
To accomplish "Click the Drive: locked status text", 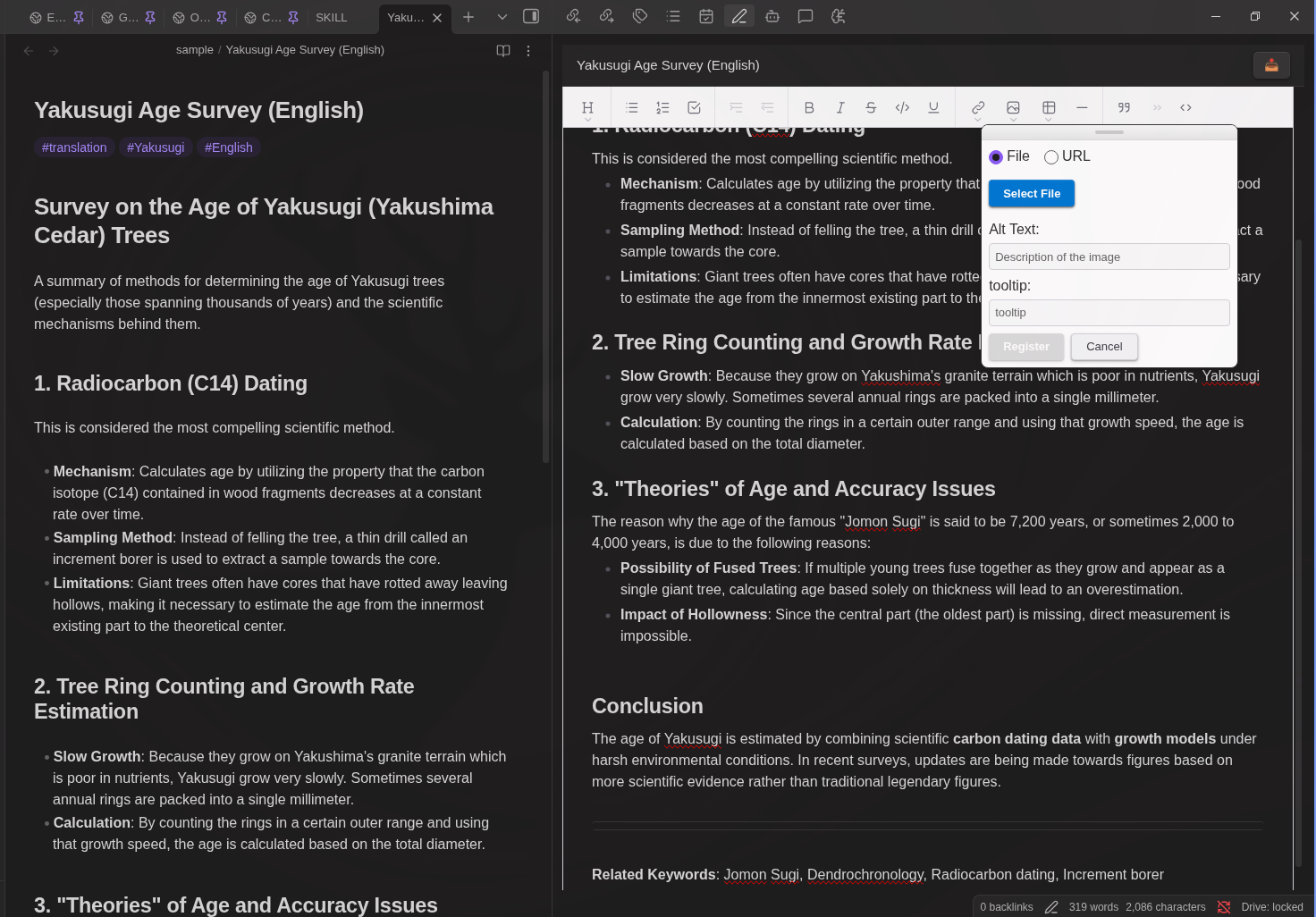I will point(1272,907).
